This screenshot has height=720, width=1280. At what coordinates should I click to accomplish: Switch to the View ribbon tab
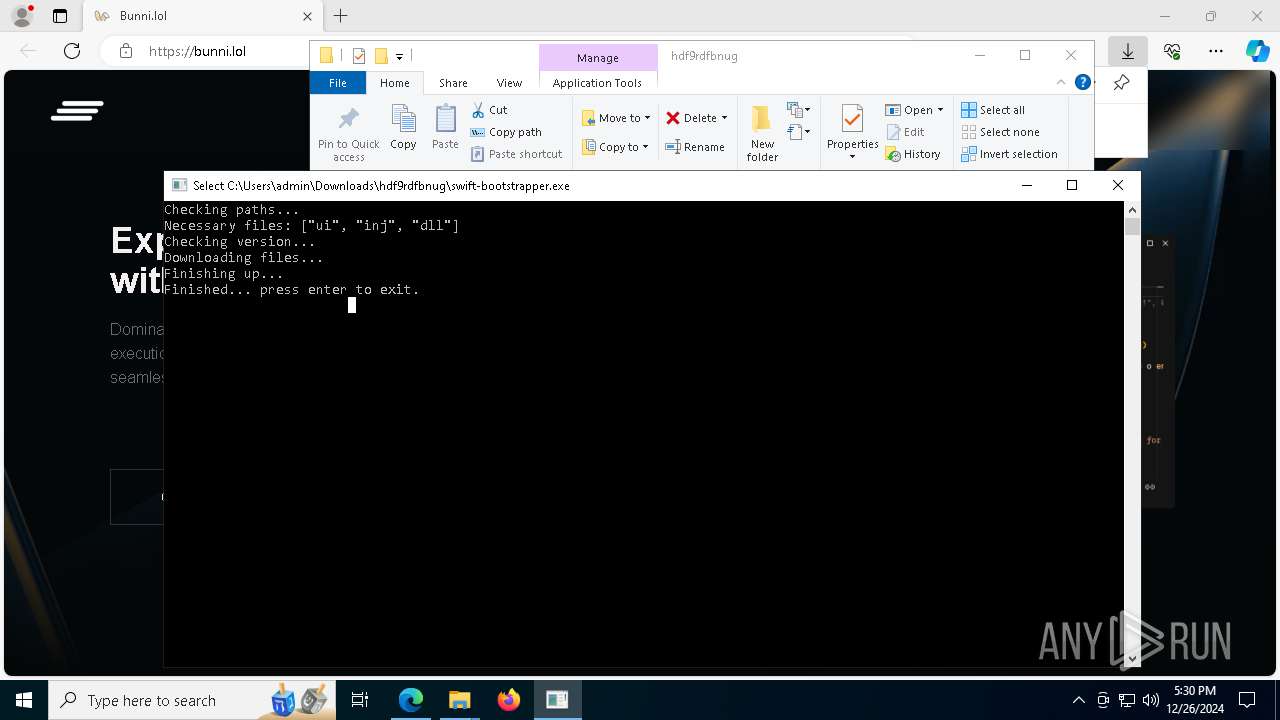click(509, 83)
